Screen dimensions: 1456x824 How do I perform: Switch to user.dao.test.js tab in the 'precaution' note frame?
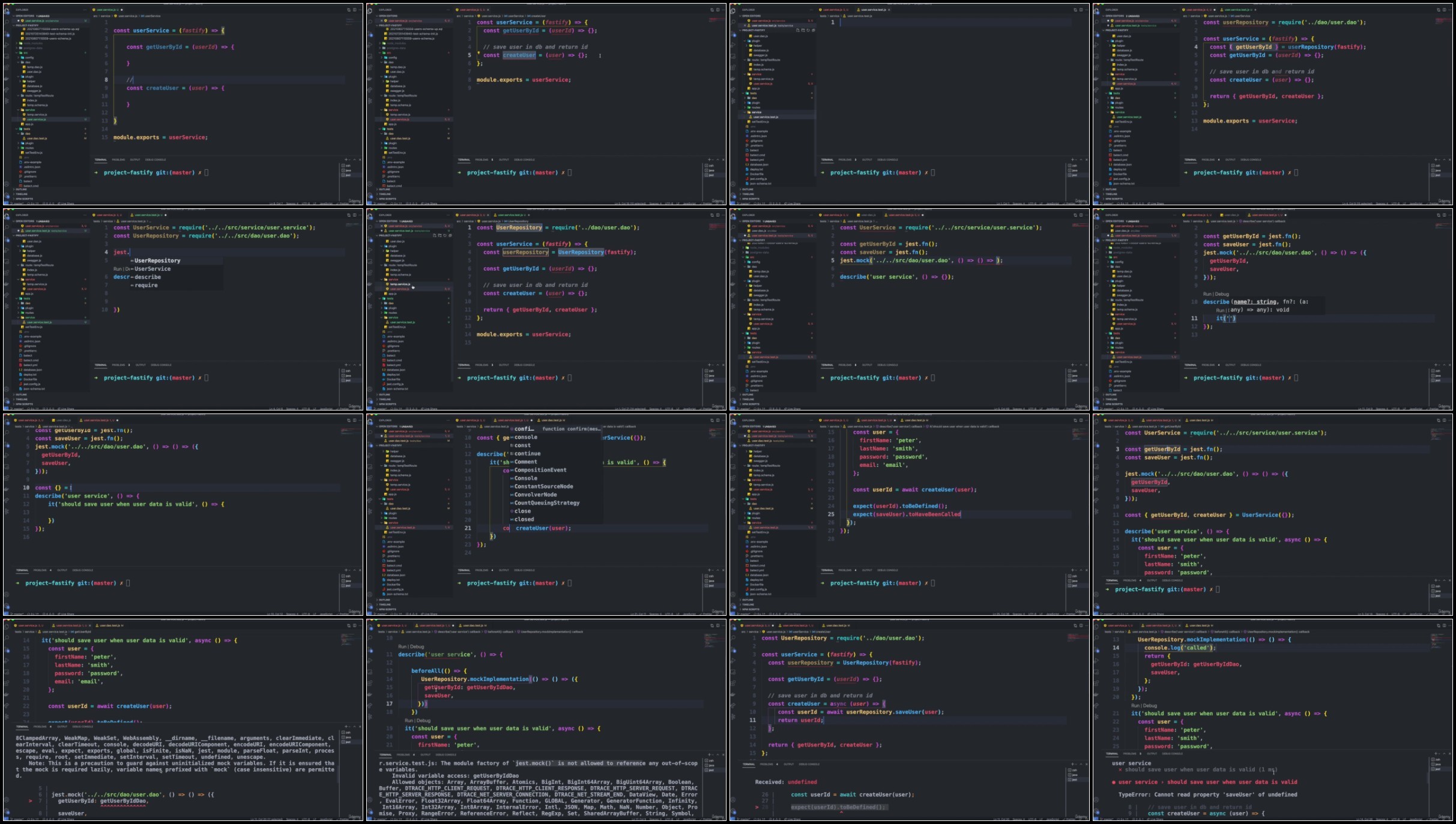(109, 625)
